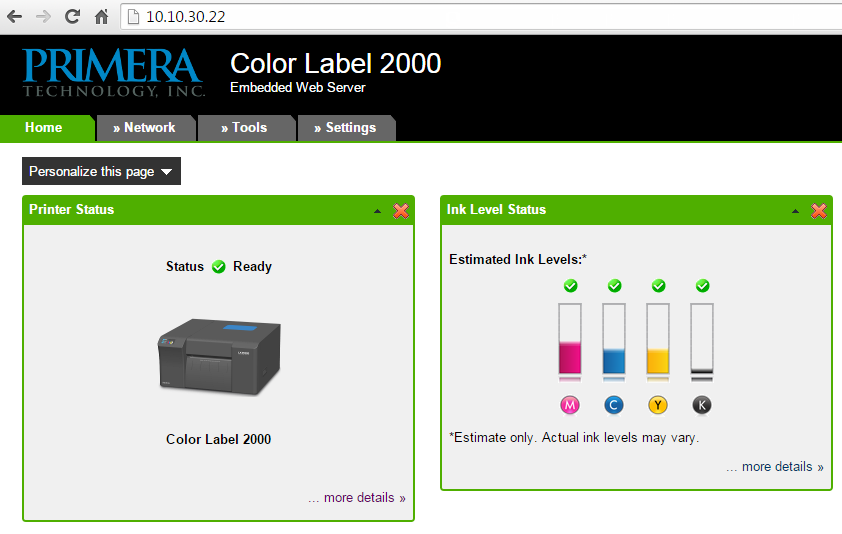This screenshot has height=534, width=842.
Task: Click the magenta M circle icon
Action: [570, 405]
